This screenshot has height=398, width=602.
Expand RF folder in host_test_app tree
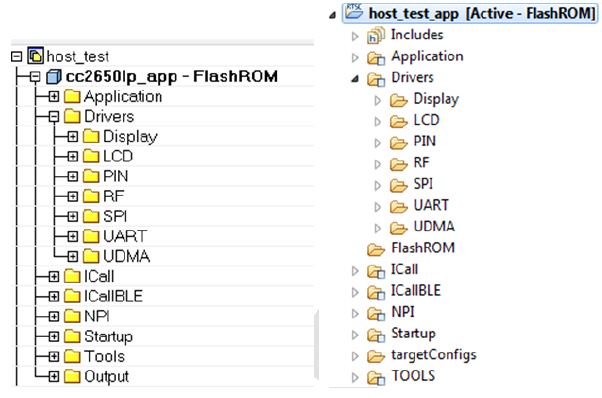click(x=378, y=164)
